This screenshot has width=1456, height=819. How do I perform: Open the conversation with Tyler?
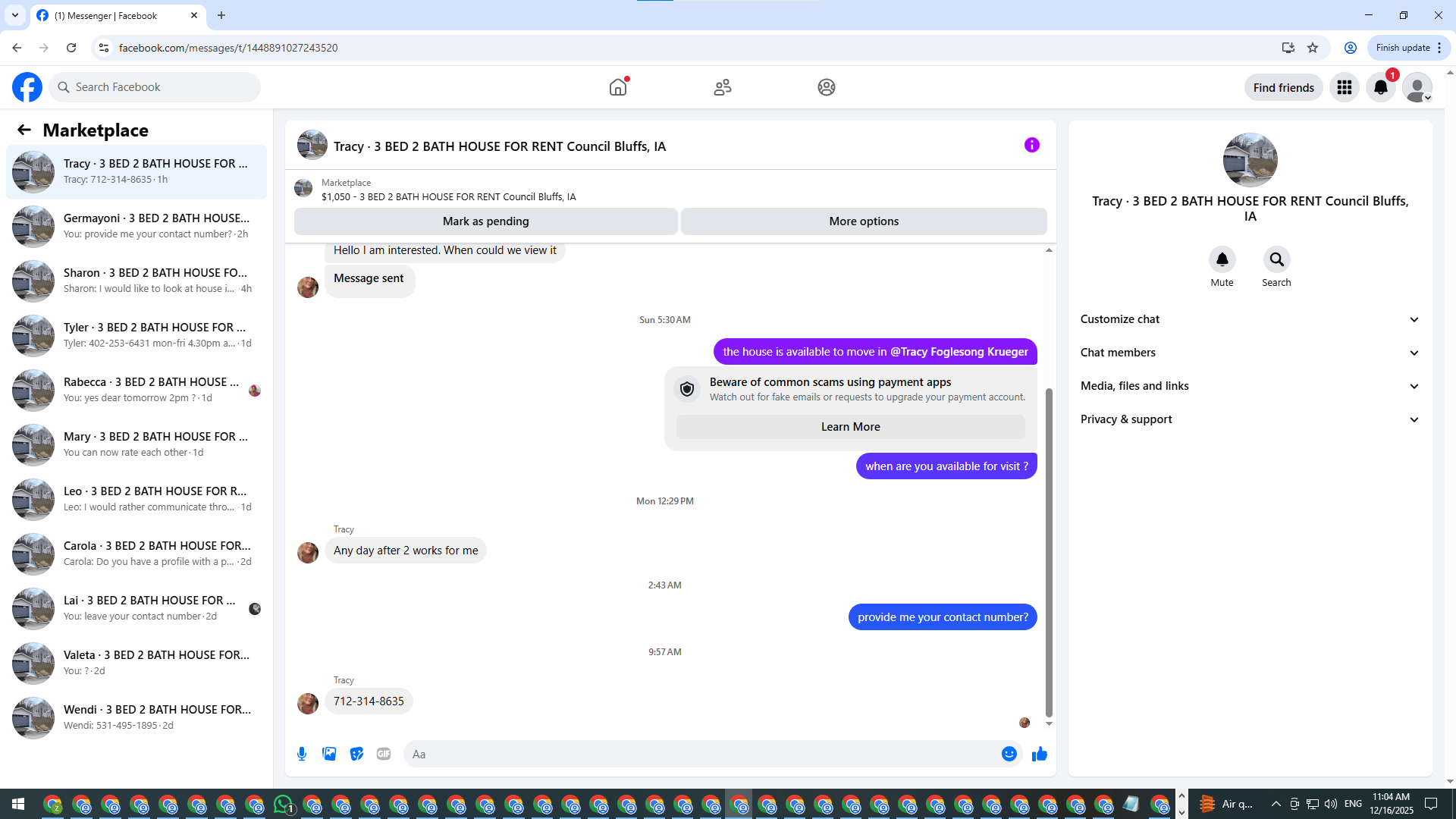click(136, 335)
